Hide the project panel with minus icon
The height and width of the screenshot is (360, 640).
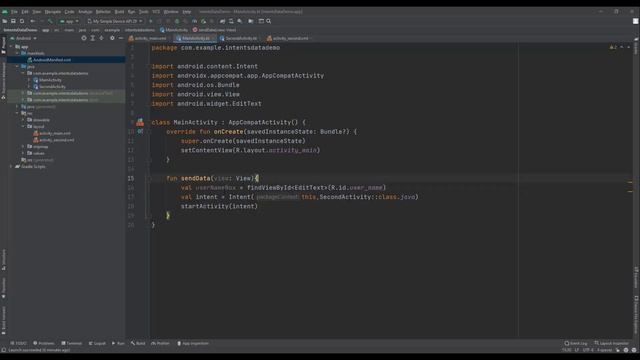click(121, 38)
